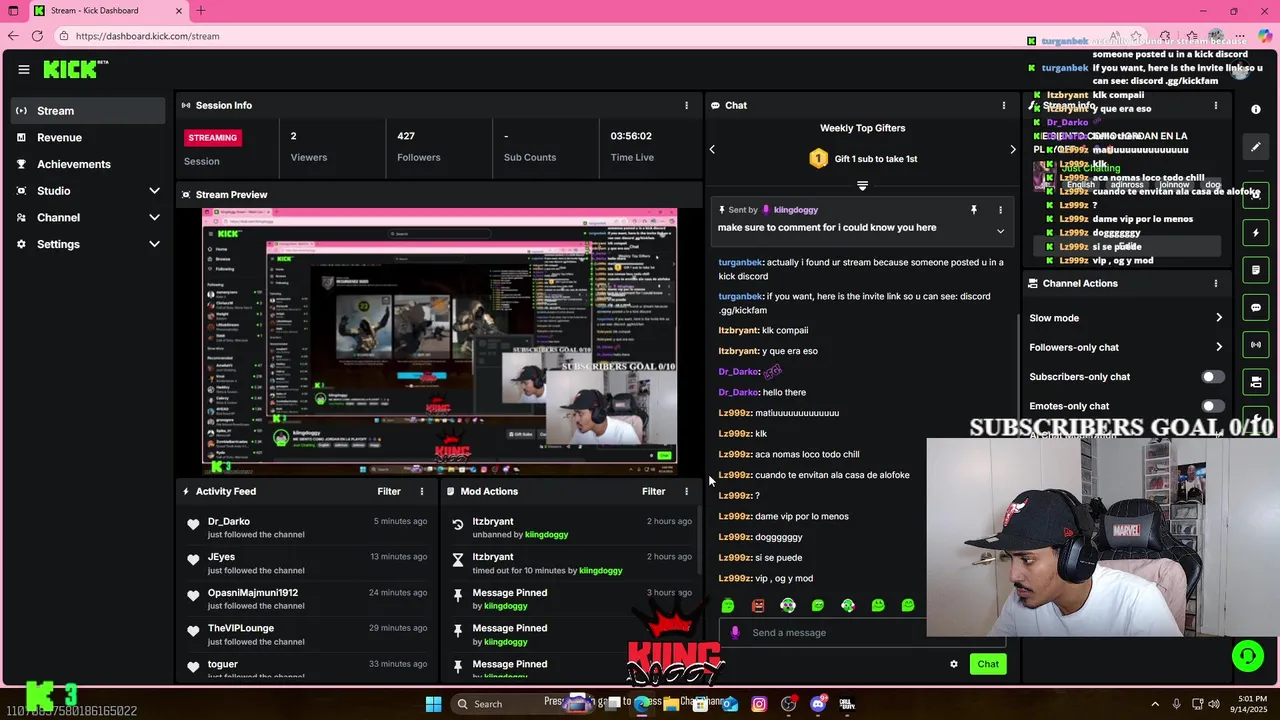Reload the page with browser refresh
The height and width of the screenshot is (720, 1280).
(37, 36)
